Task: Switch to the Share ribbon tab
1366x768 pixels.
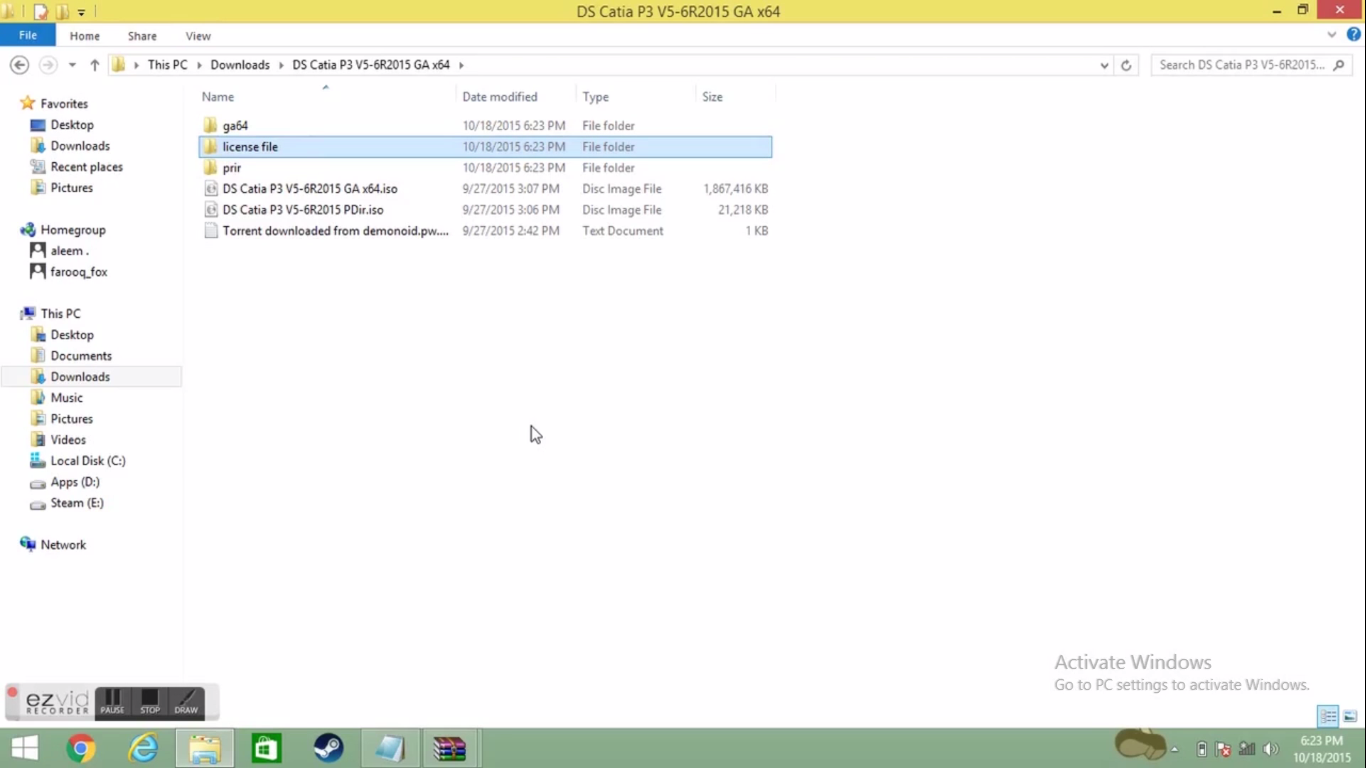Action: point(142,36)
